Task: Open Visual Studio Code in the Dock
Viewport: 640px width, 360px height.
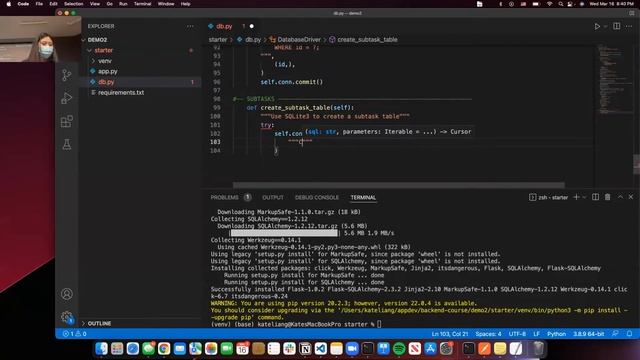Action: coord(321,349)
